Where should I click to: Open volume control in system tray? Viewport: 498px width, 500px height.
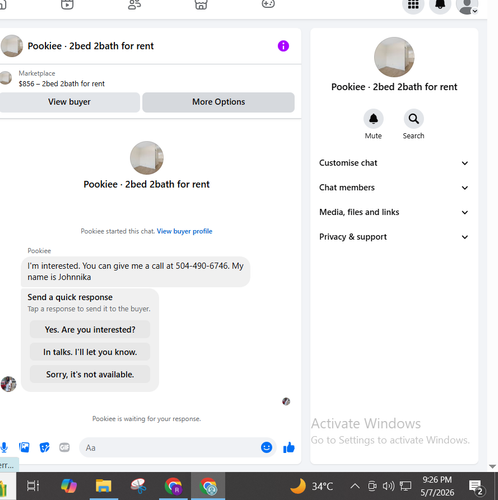(389, 486)
